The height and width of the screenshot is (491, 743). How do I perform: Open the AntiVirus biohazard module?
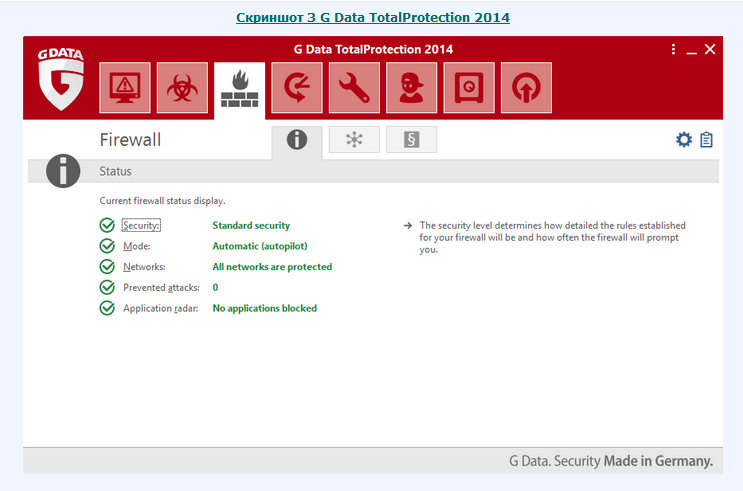[x=182, y=88]
